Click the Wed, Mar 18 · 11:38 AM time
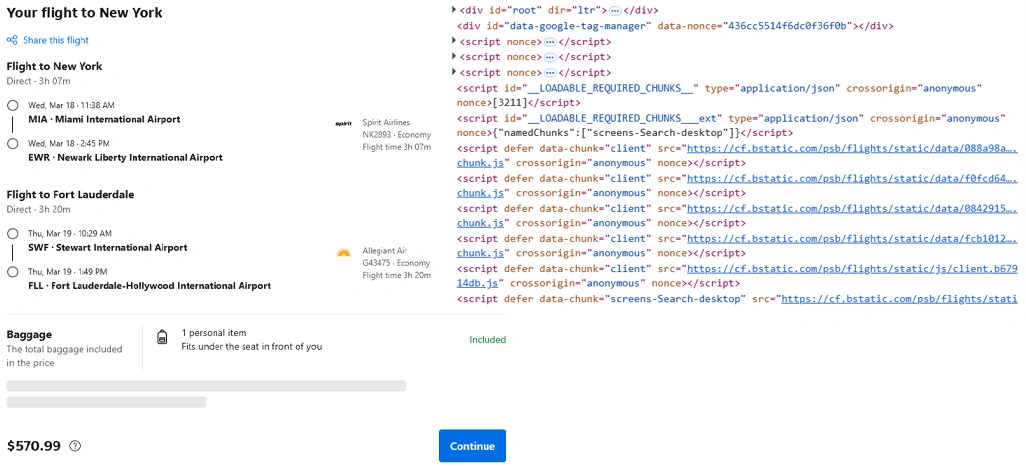 coord(71,105)
